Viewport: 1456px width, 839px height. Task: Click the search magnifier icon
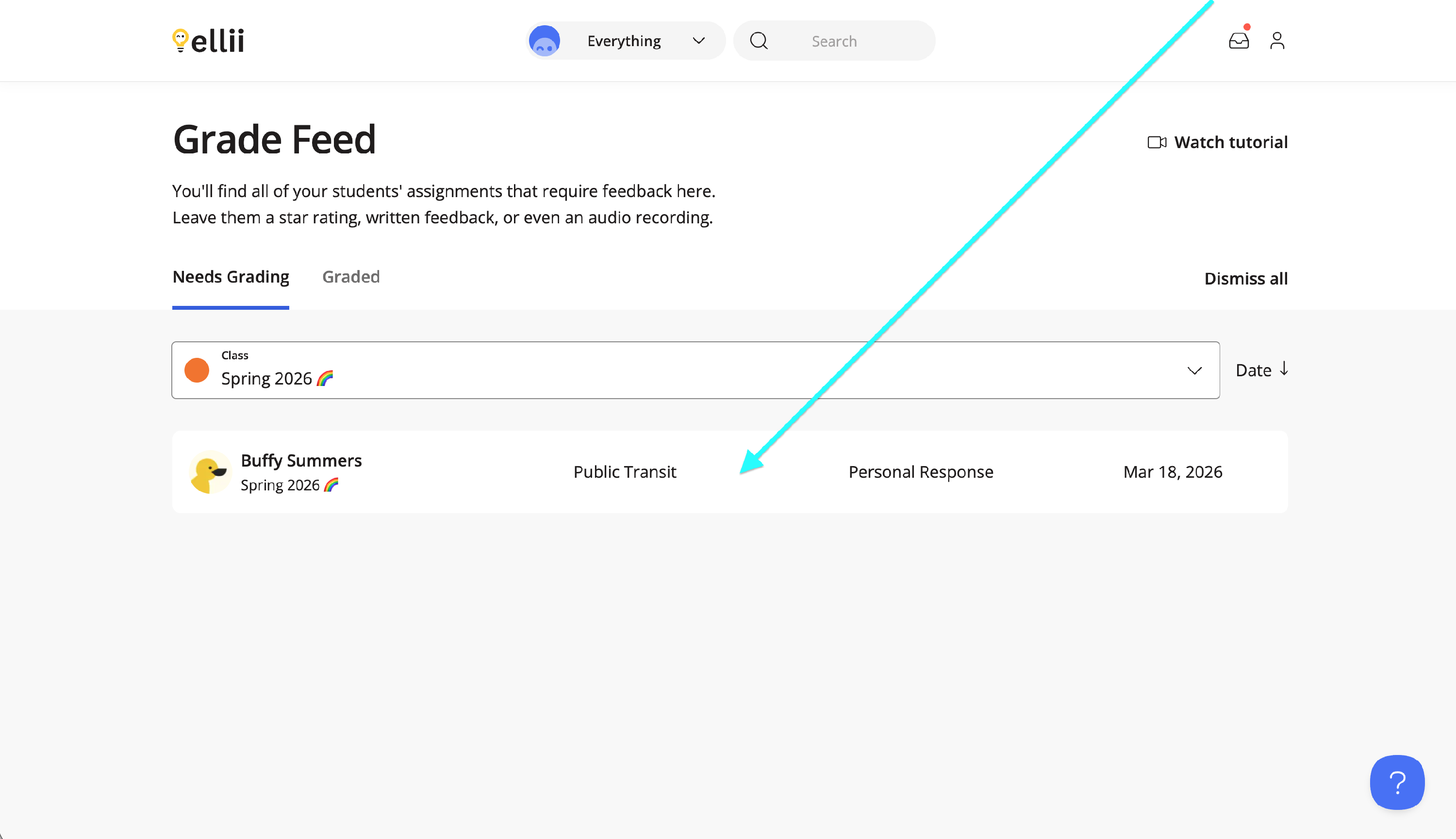[x=759, y=40]
